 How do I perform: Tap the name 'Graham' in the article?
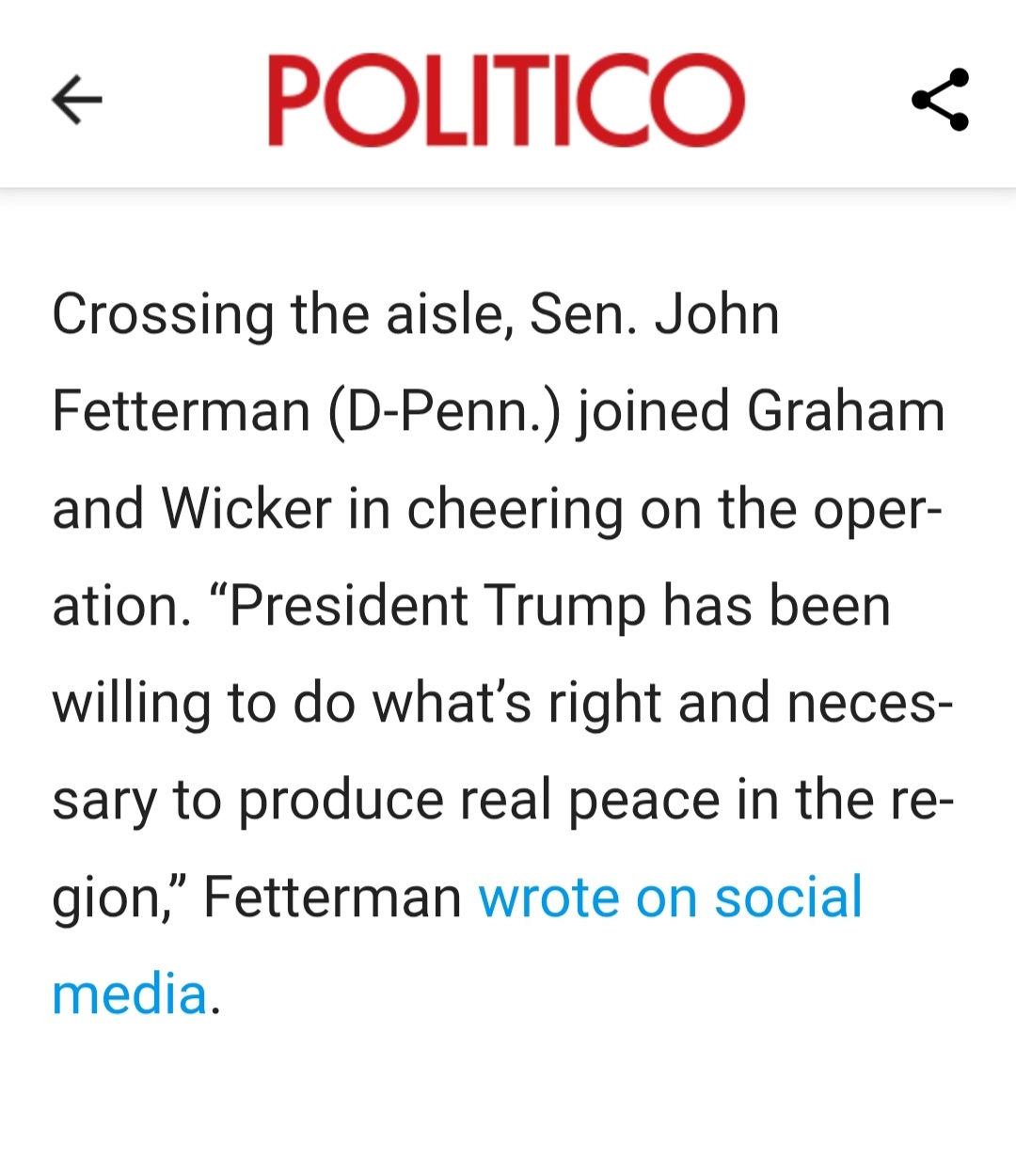pos(846,412)
